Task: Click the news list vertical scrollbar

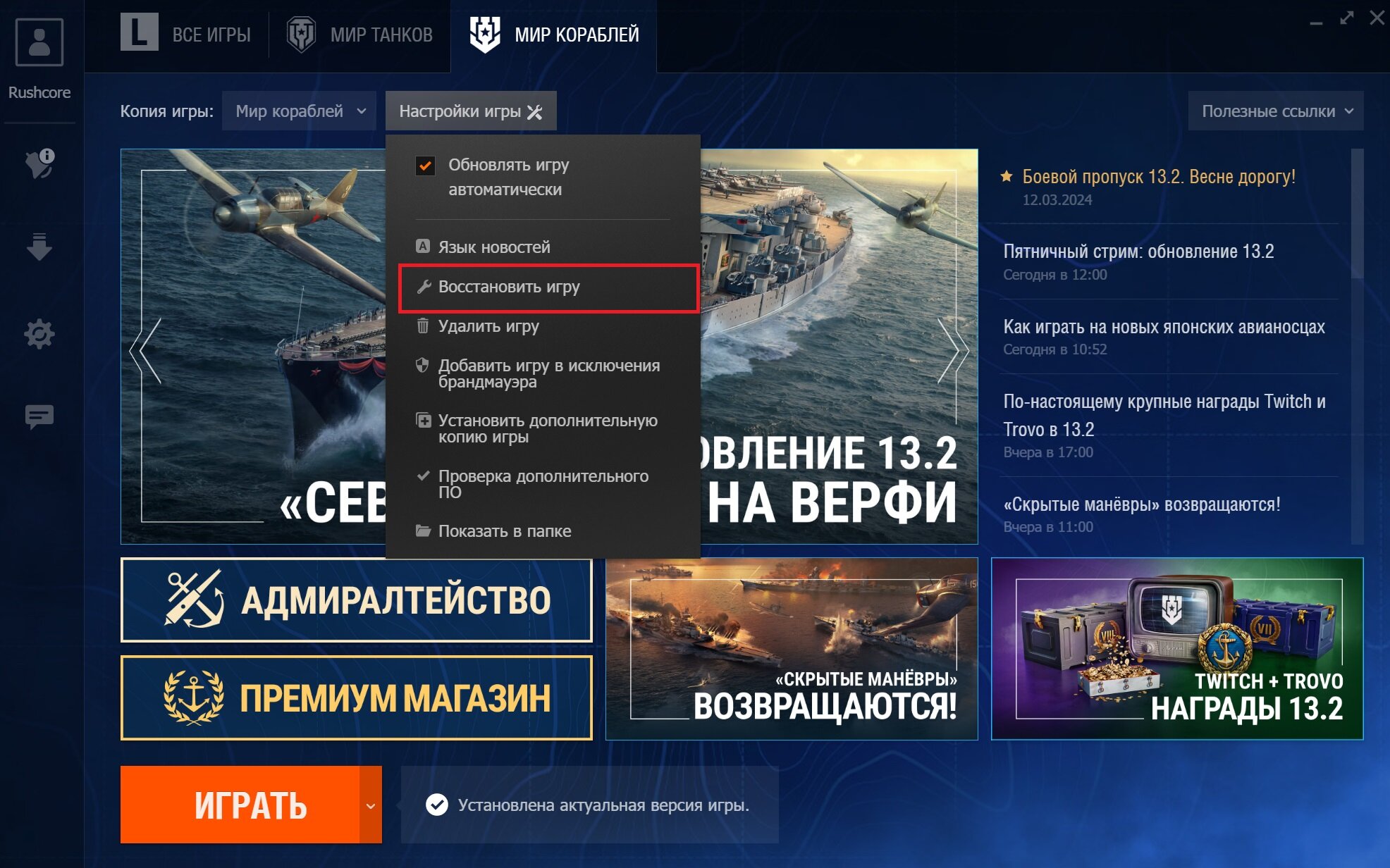Action: pyautogui.click(x=1357, y=213)
